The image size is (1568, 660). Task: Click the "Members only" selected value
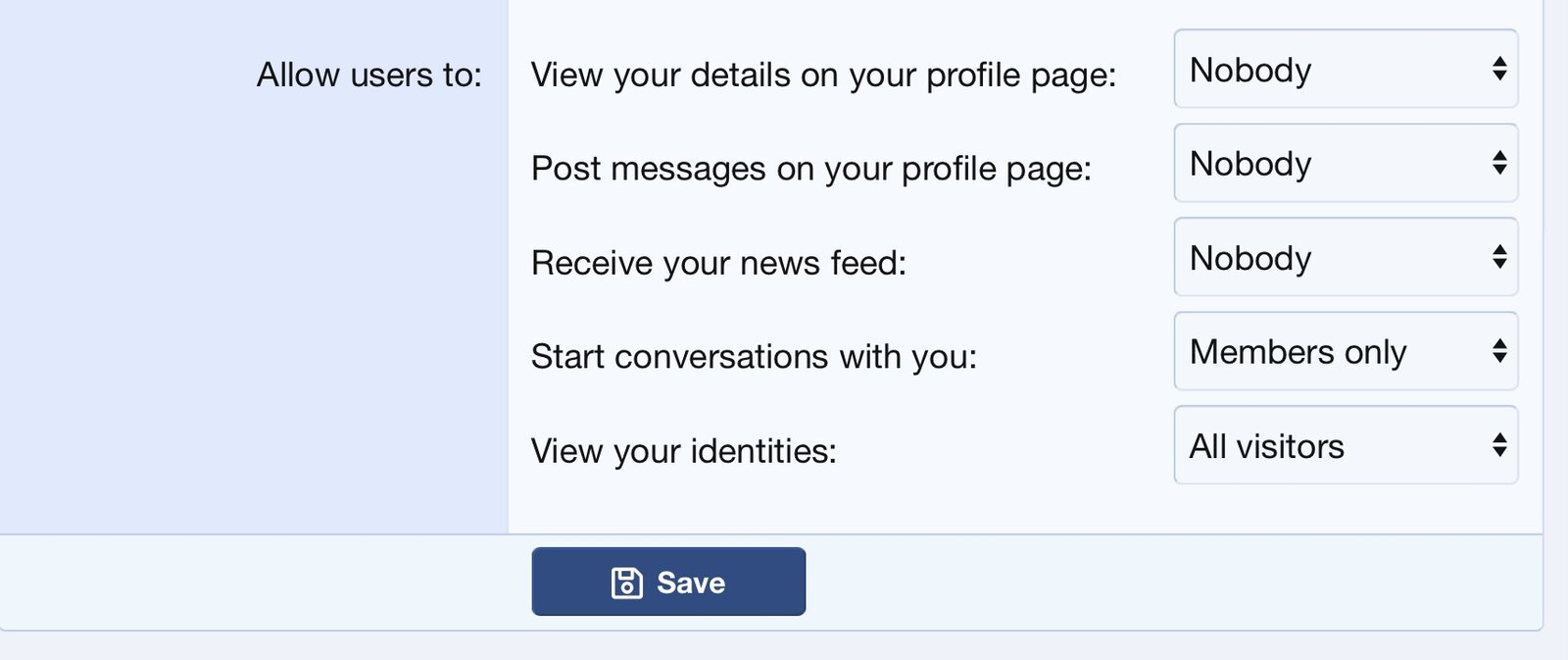1298,352
